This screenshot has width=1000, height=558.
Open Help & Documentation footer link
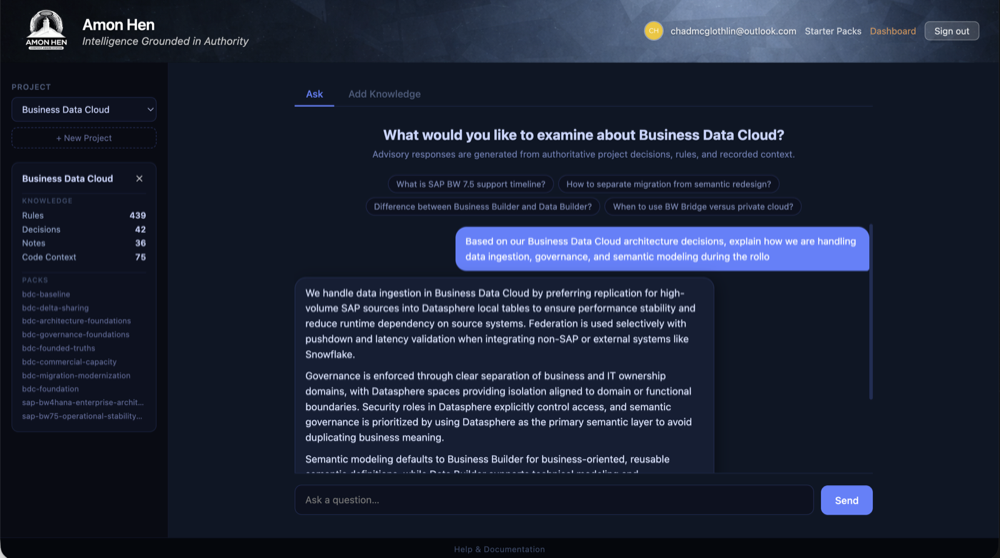click(x=499, y=549)
